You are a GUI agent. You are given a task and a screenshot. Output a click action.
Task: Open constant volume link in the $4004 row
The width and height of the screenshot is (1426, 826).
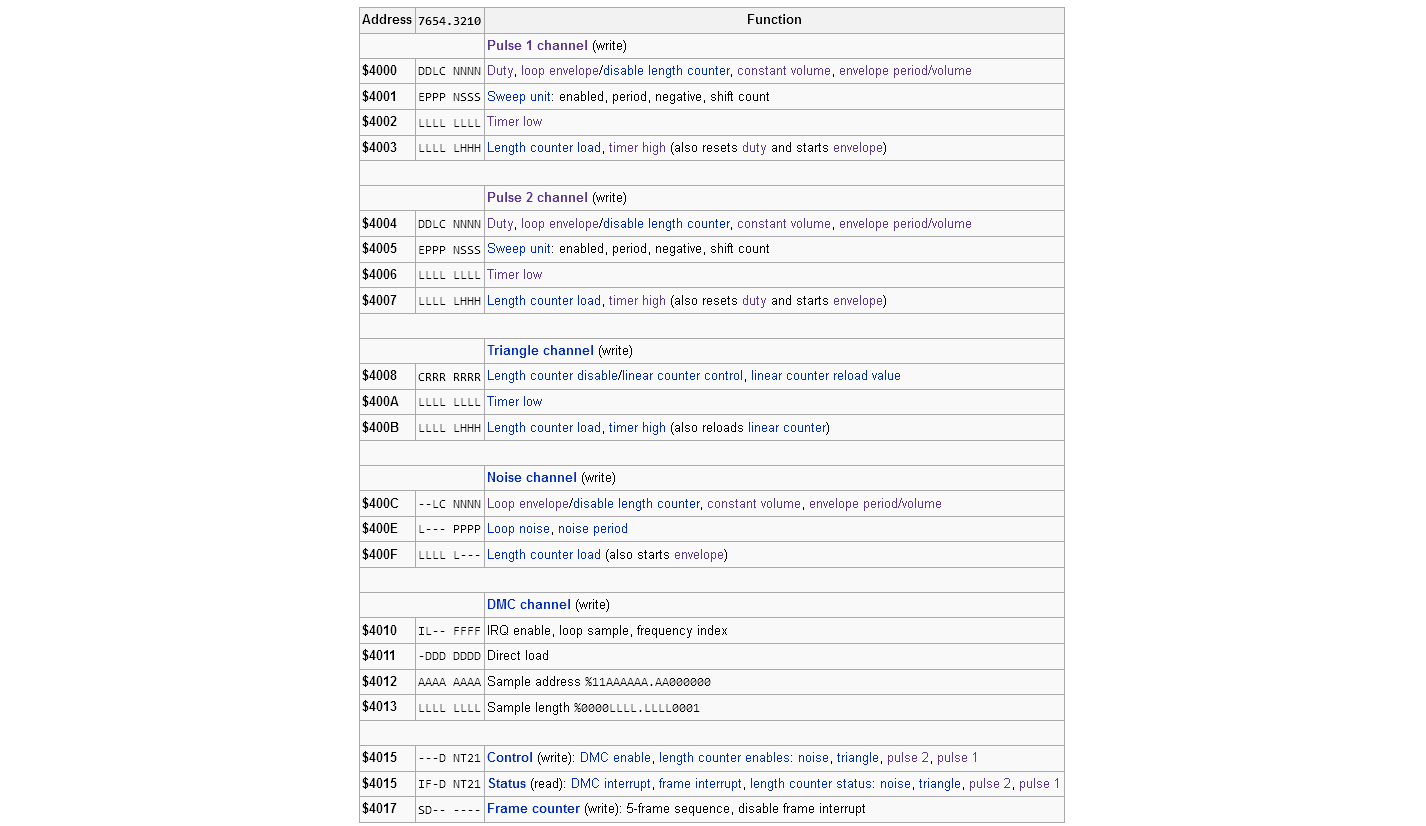[784, 224]
